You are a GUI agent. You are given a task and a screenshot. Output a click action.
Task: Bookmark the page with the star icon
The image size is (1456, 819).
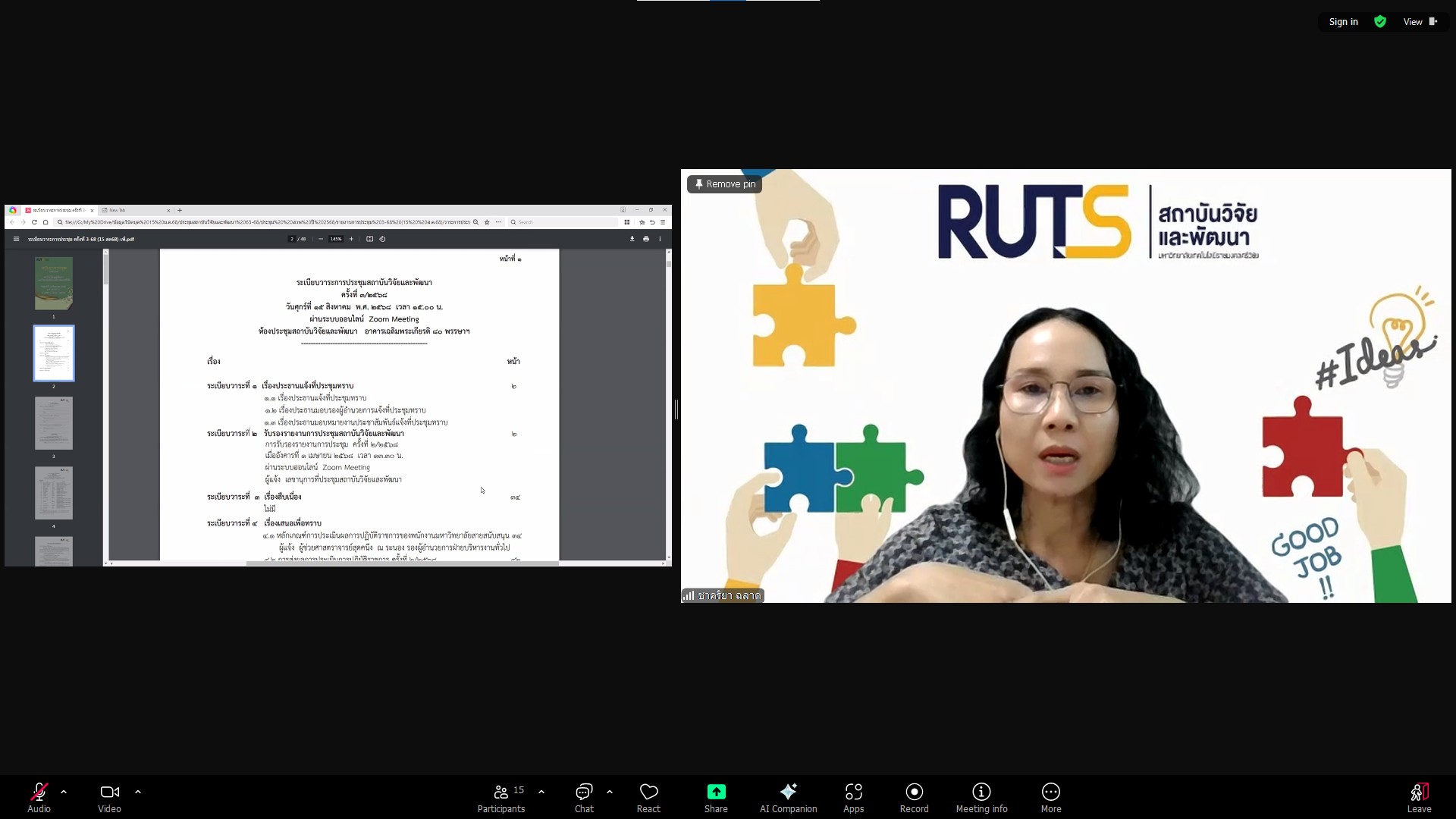(x=487, y=222)
